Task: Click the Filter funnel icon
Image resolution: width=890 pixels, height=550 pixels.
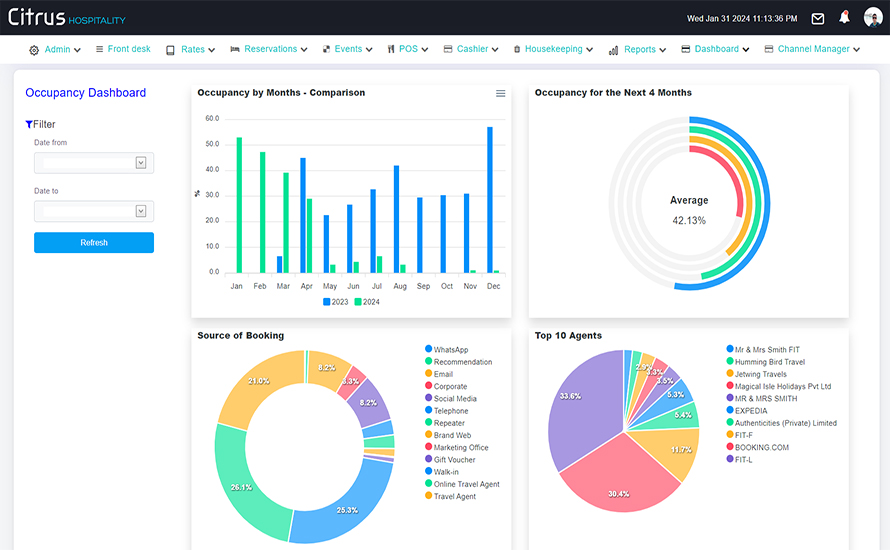Action: (29, 125)
